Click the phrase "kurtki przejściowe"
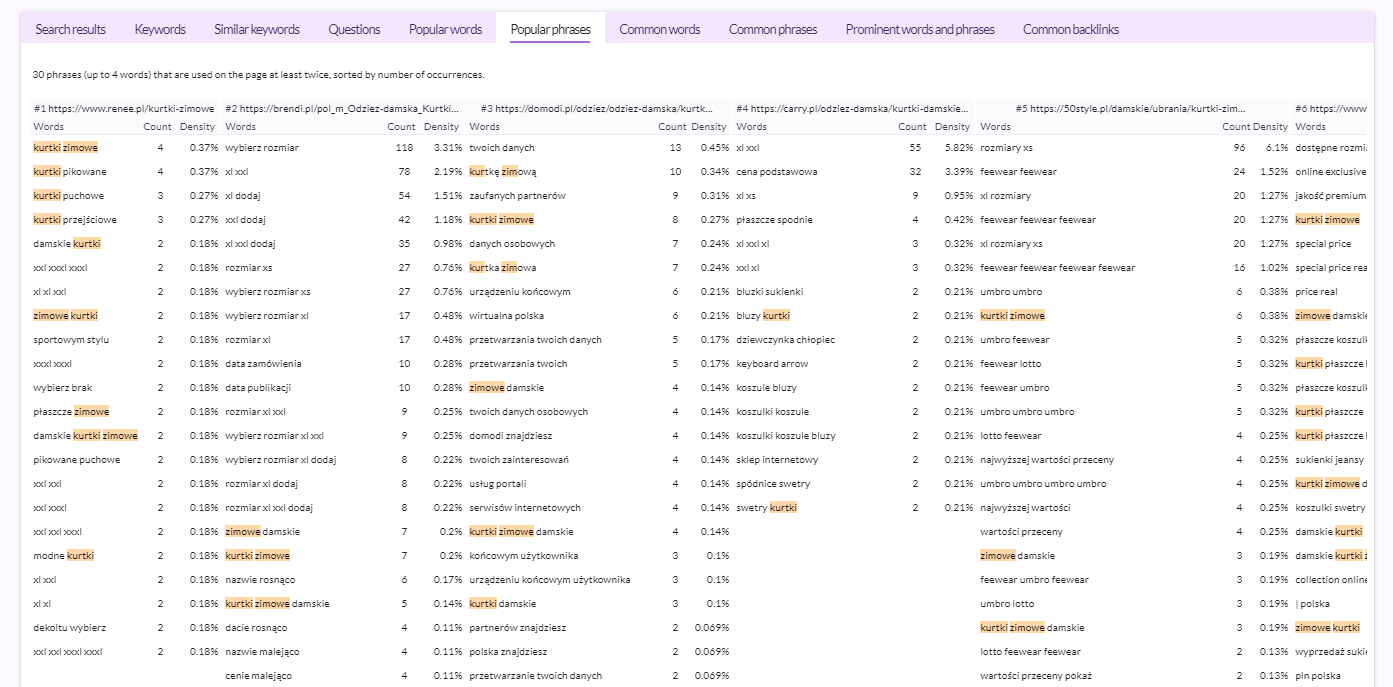 [x=75, y=220]
